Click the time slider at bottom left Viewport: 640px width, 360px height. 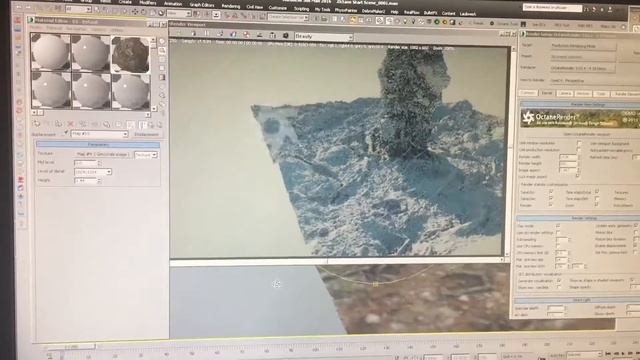tap(71, 347)
